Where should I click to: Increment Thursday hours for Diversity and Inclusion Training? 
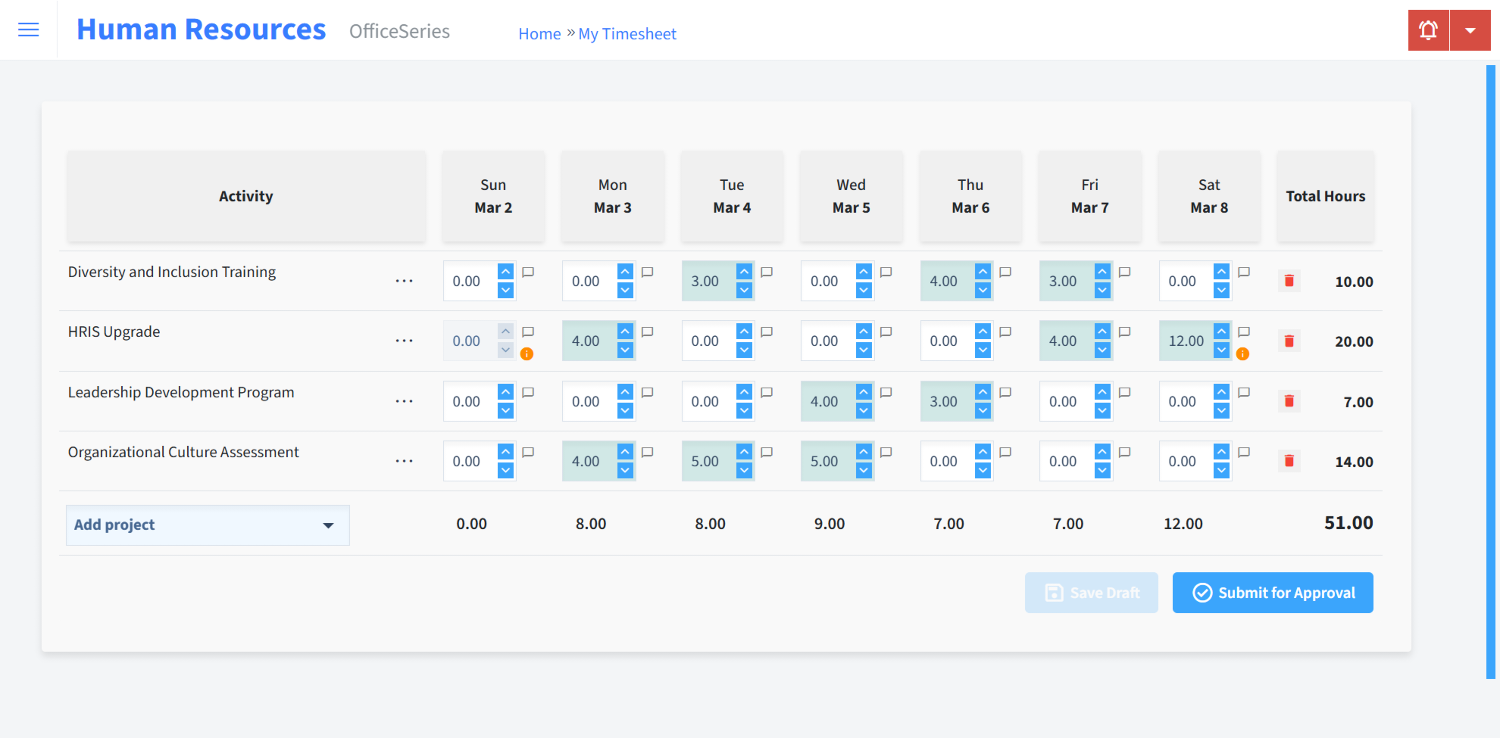click(x=982, y=274)
